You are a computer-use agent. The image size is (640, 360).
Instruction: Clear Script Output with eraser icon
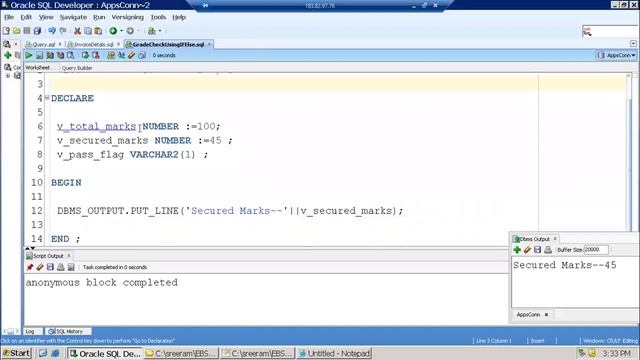click(x=40, y=267)
